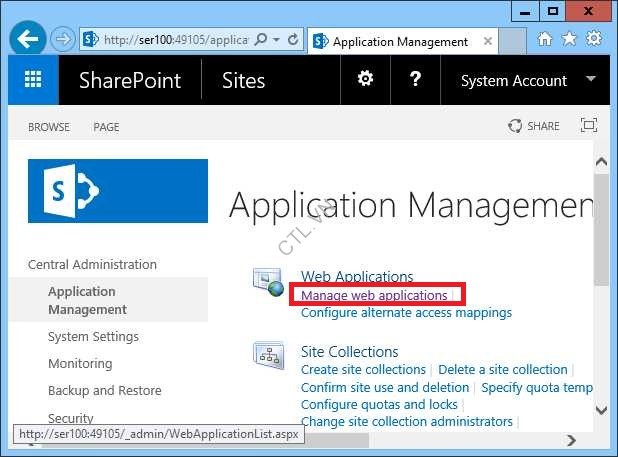Click the SharePoint site logo
The height and width of the screenshot is (457, 618).
click(118, 190)
